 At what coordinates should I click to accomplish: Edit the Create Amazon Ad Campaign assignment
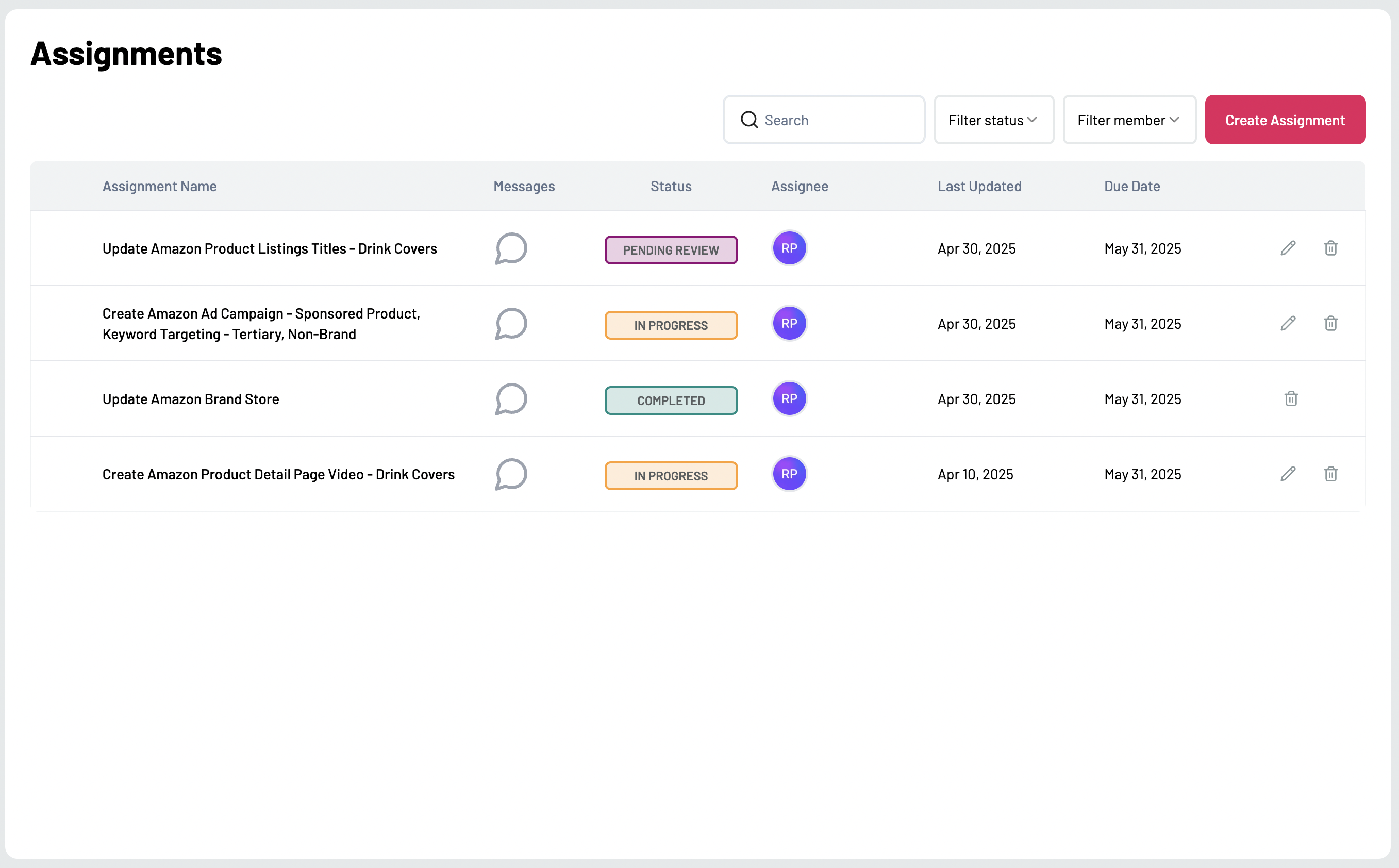click(1288, 323)
